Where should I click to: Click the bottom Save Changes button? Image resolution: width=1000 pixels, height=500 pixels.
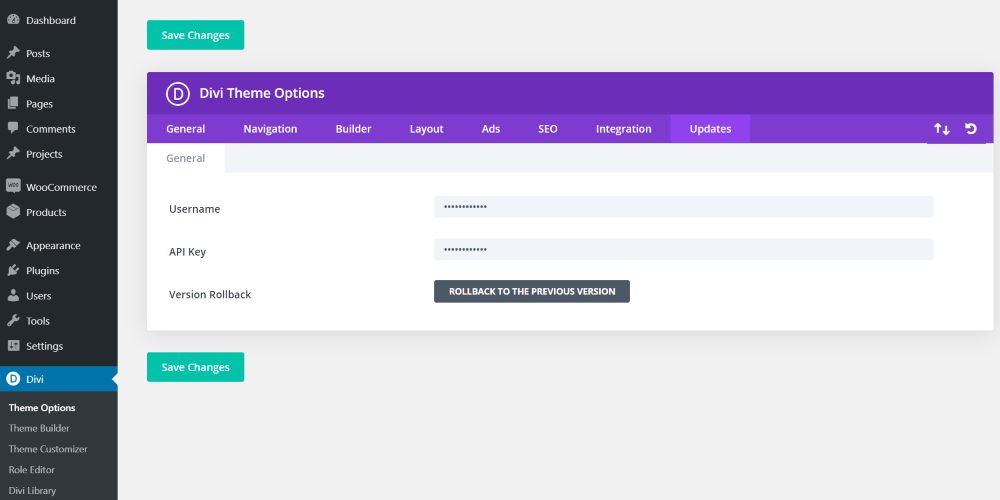(195, 367)
